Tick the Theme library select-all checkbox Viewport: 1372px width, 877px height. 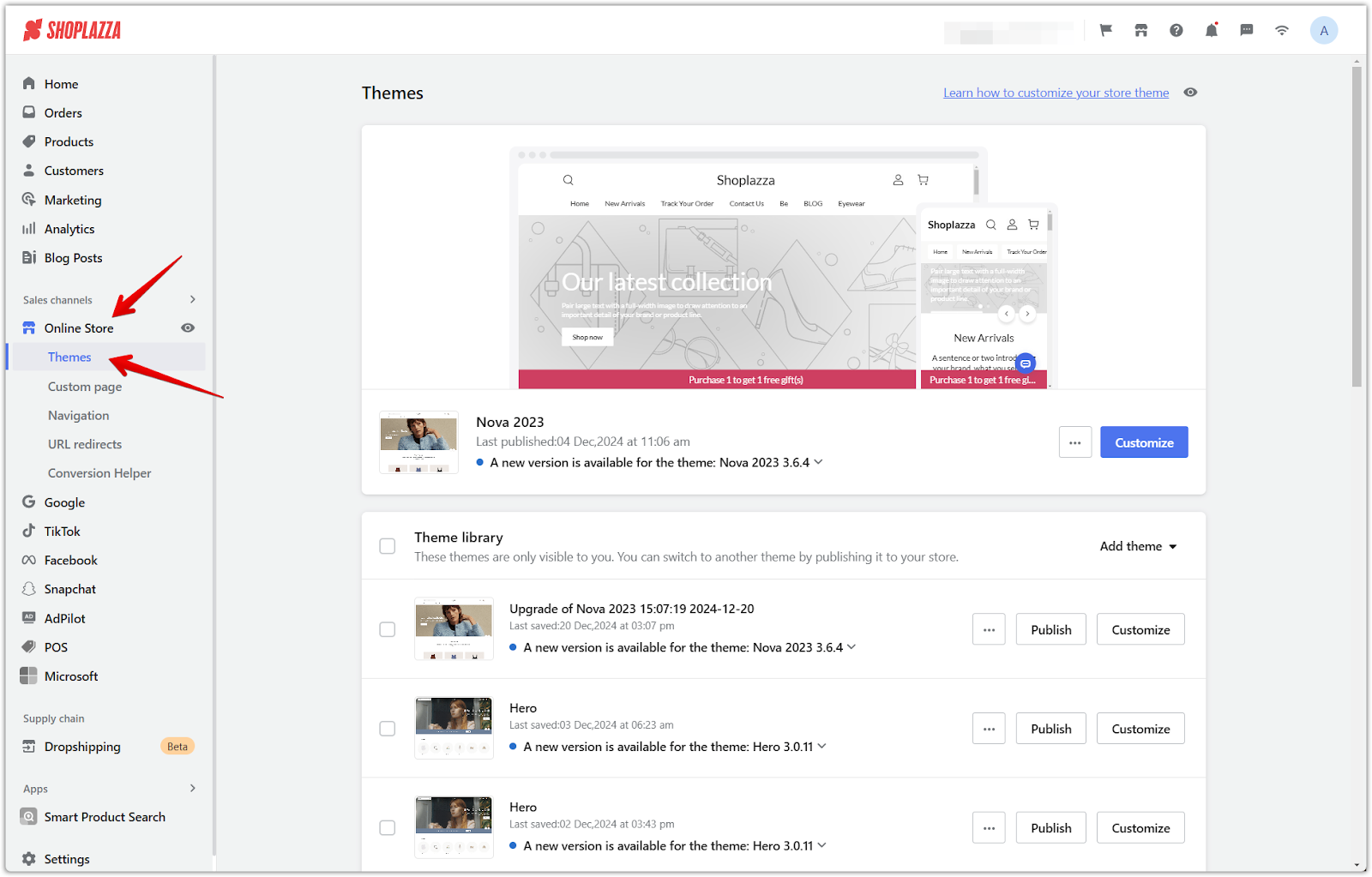[388, 546]
